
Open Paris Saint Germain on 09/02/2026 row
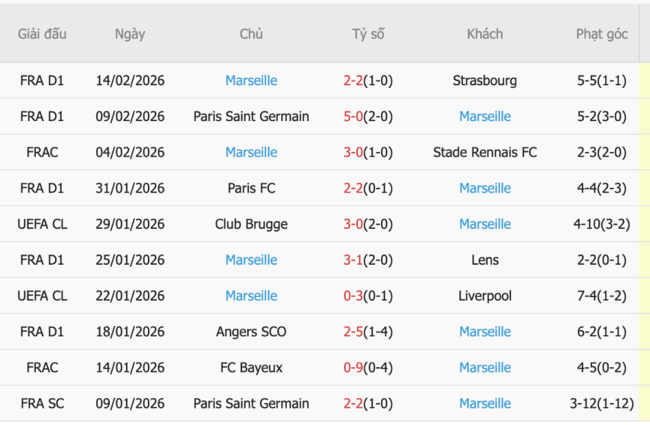pyautogui.click(x=251, y=116)
